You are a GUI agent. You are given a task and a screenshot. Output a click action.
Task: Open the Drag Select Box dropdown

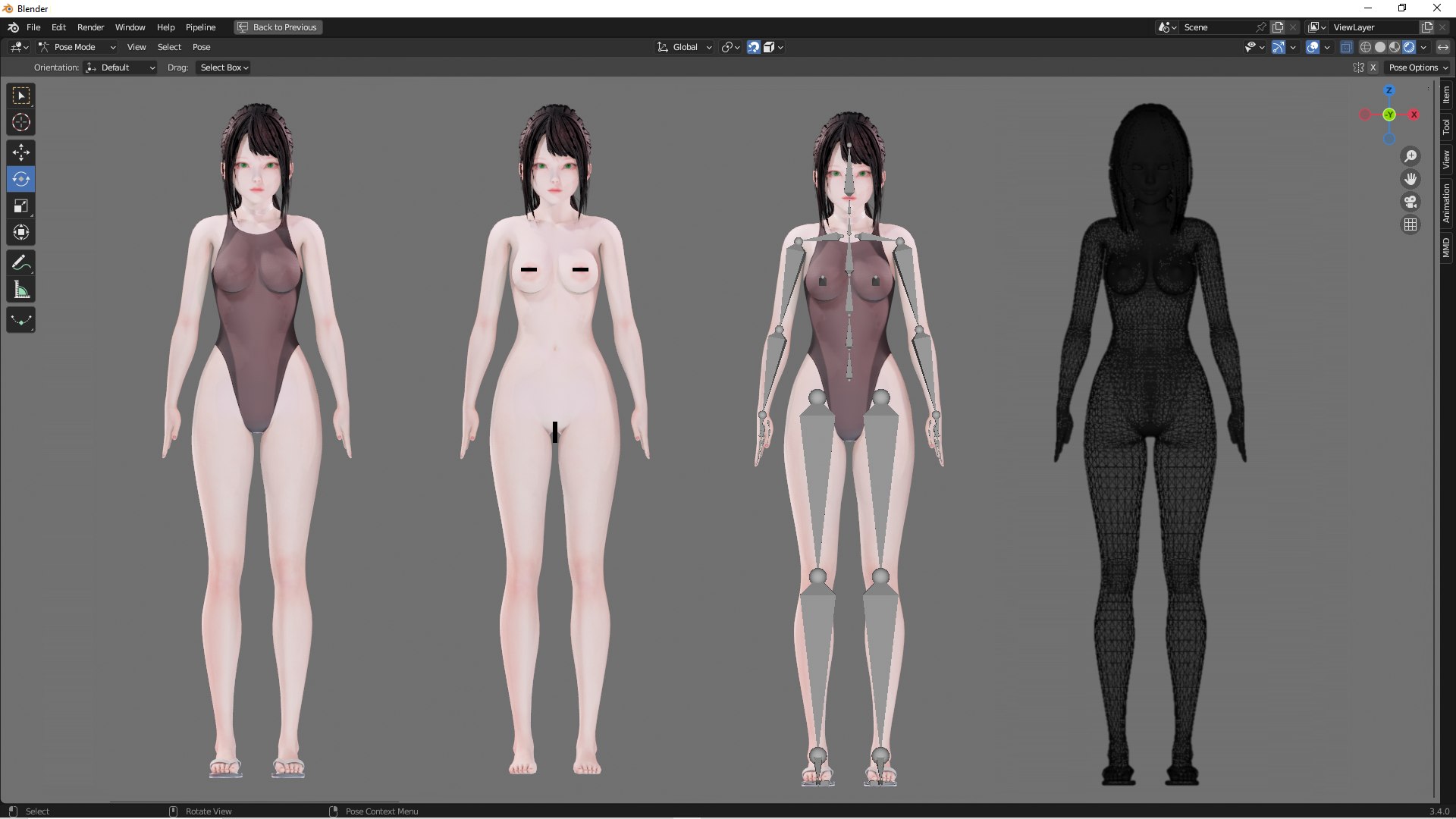(224, 67)
